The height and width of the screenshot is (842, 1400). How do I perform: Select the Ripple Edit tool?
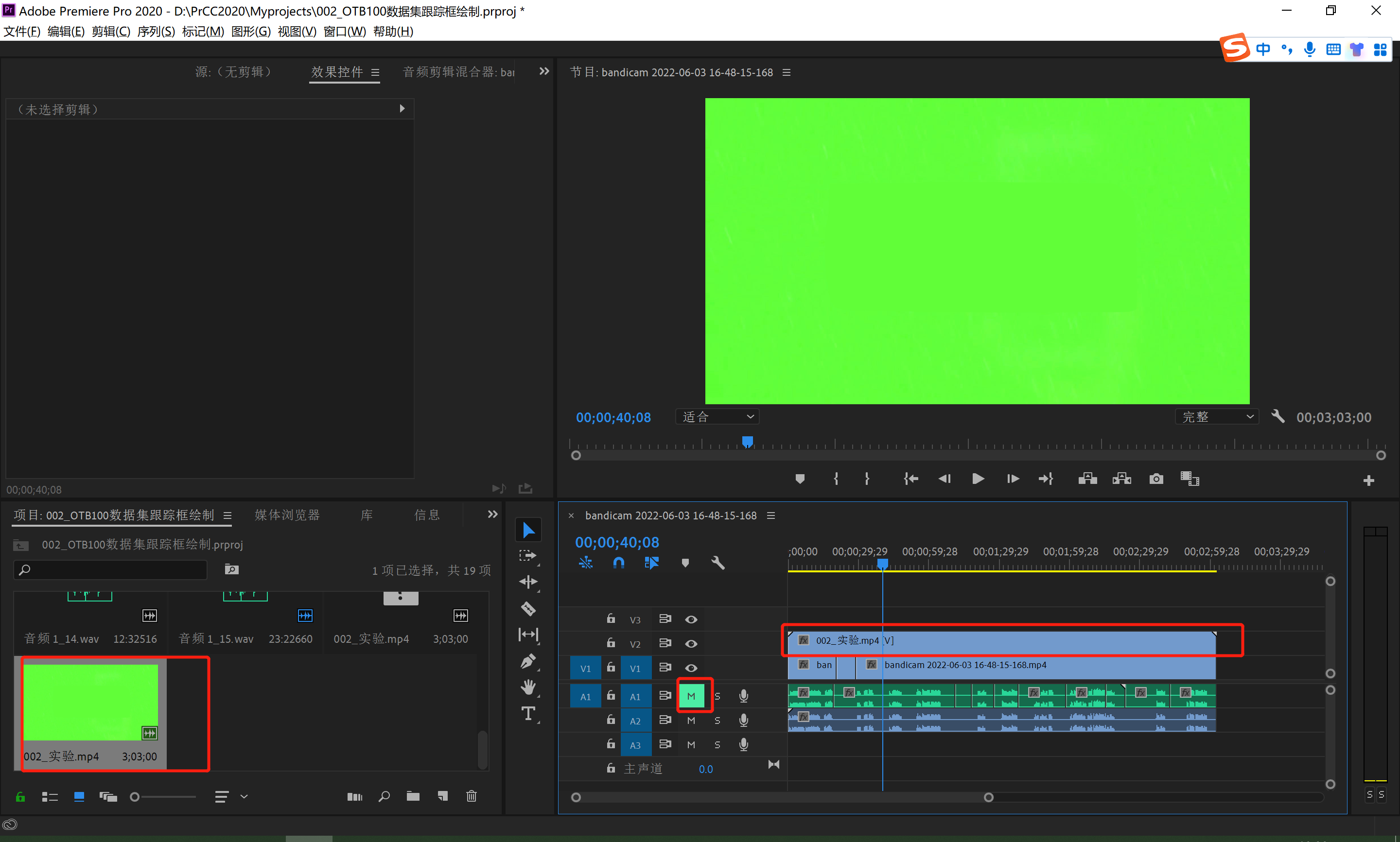click(x=528, y=582)
